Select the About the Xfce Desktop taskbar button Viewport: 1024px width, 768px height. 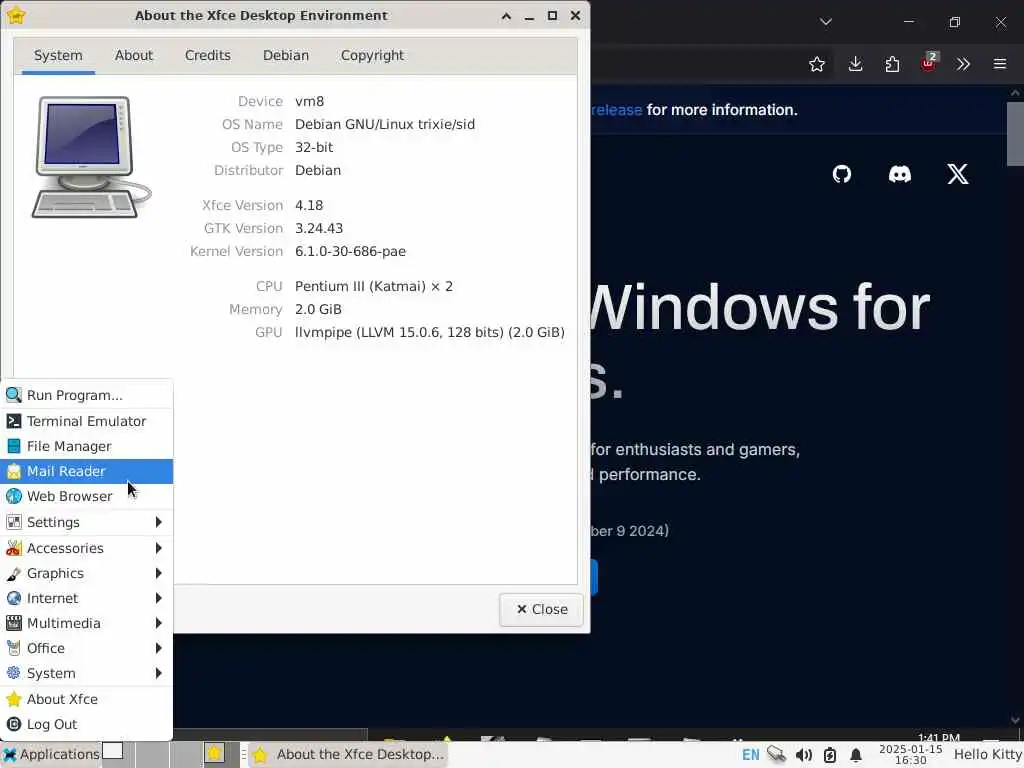click(x=347, y=754)
